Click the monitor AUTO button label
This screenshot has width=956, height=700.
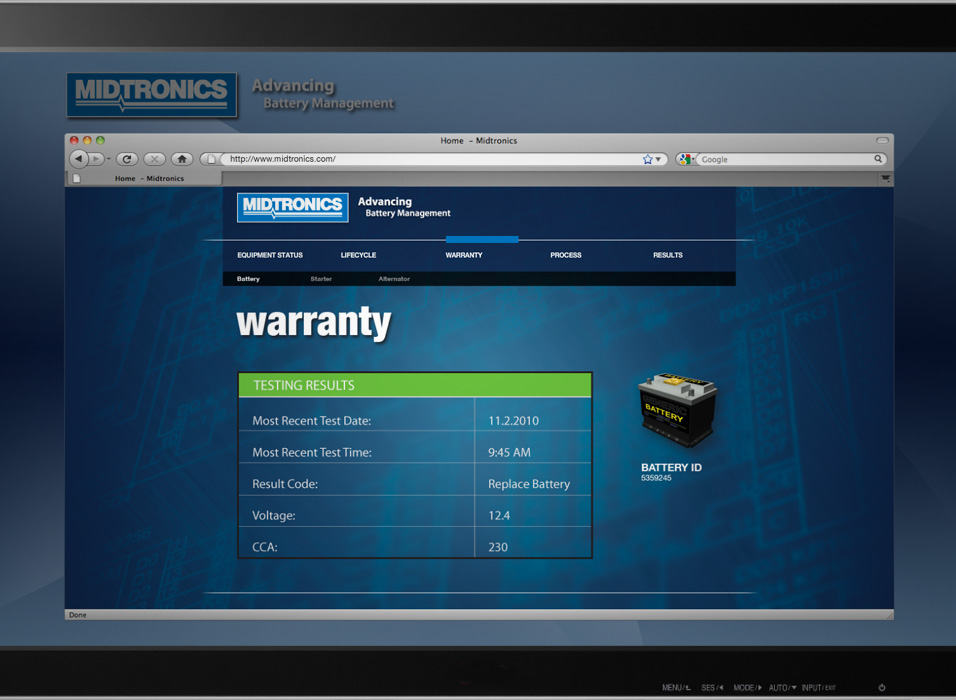pyautogui.click(x=783, y=688)
